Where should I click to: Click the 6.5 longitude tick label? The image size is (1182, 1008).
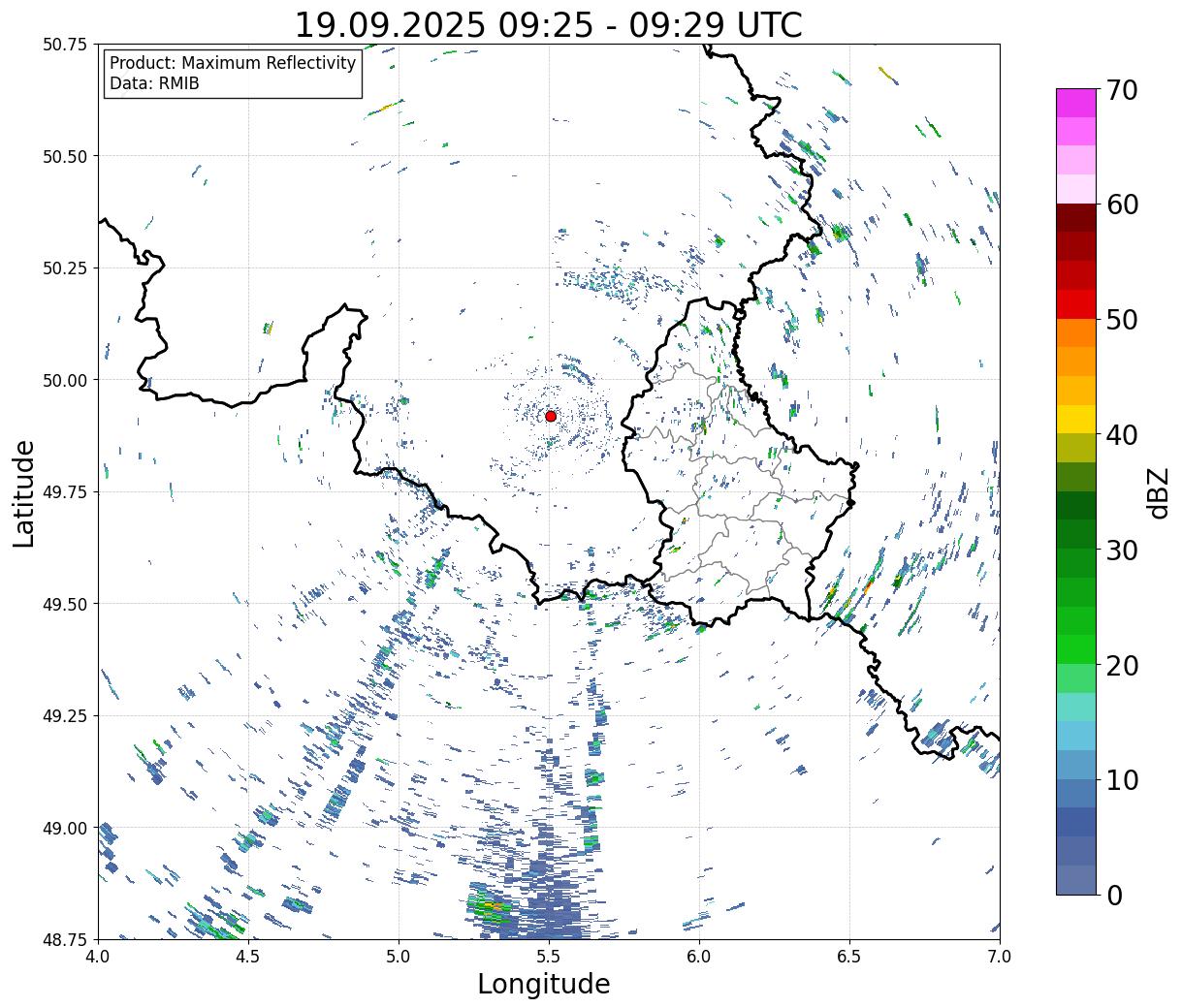(849, 956)
